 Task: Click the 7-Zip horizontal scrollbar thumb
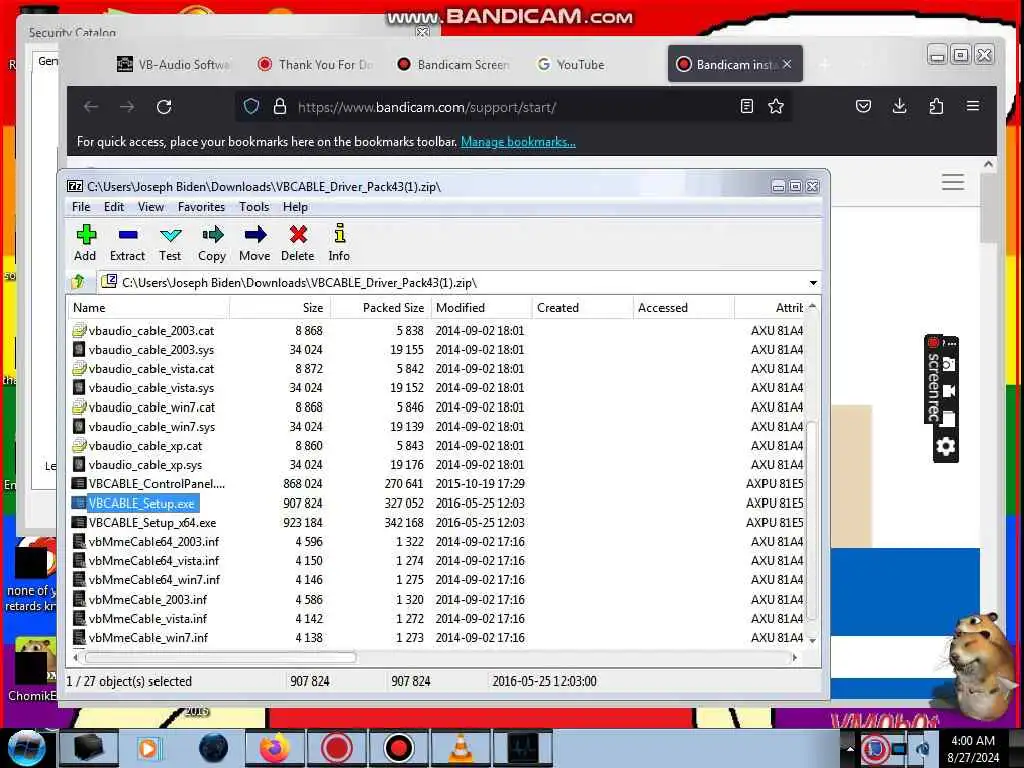point(220,657)
